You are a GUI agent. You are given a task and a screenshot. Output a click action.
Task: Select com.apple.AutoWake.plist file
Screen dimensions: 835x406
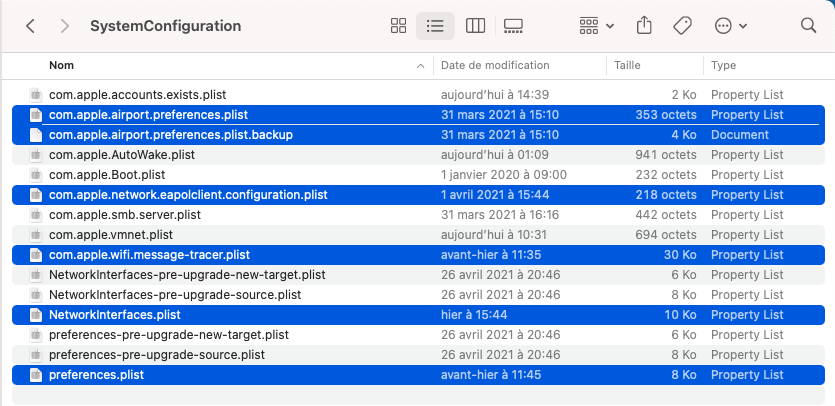[121, 155]
